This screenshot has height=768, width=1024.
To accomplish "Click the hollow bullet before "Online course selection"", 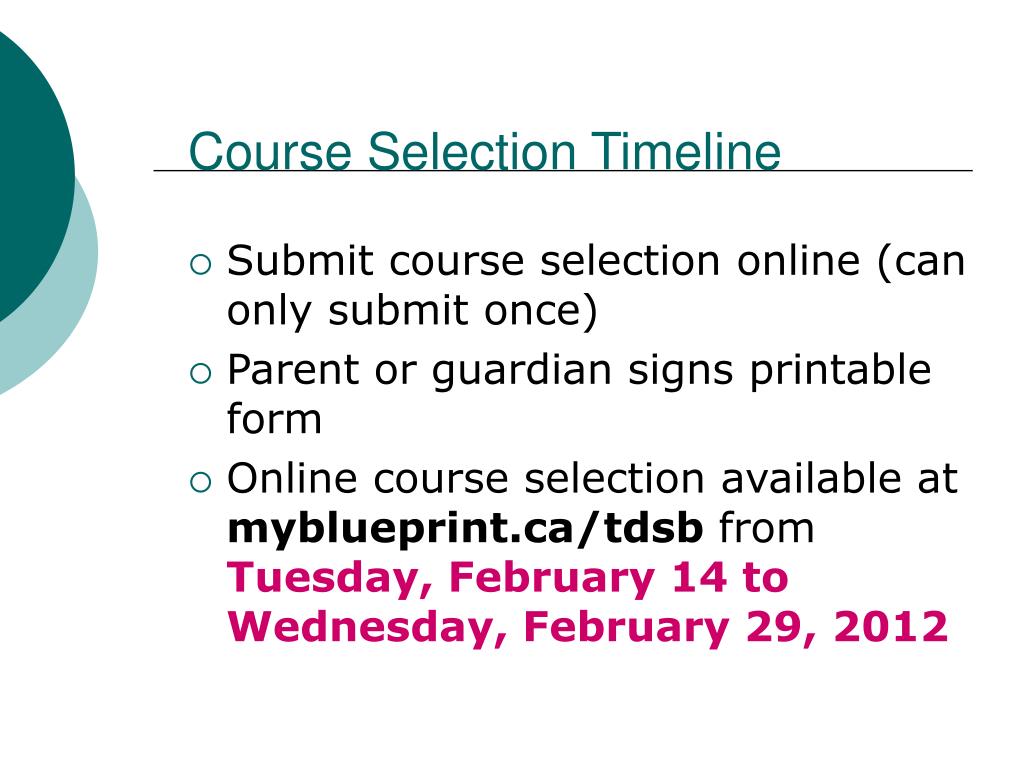I will [199, 483].
